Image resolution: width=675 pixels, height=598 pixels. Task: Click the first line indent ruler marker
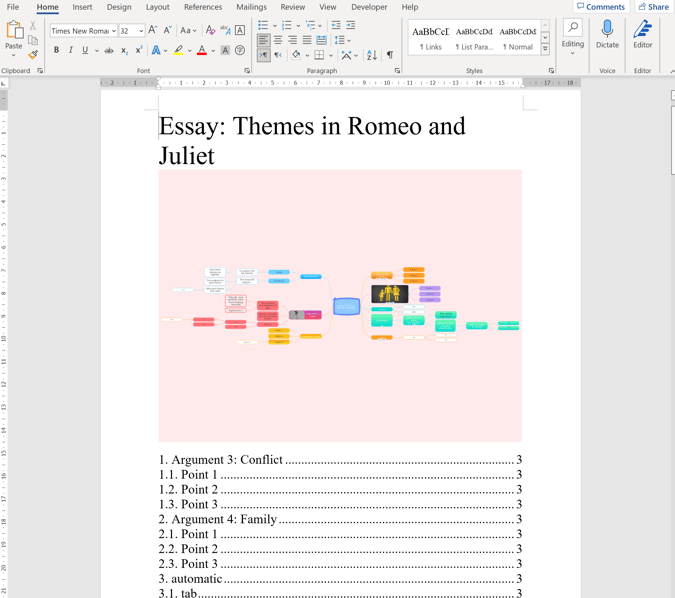pos(158,79)
